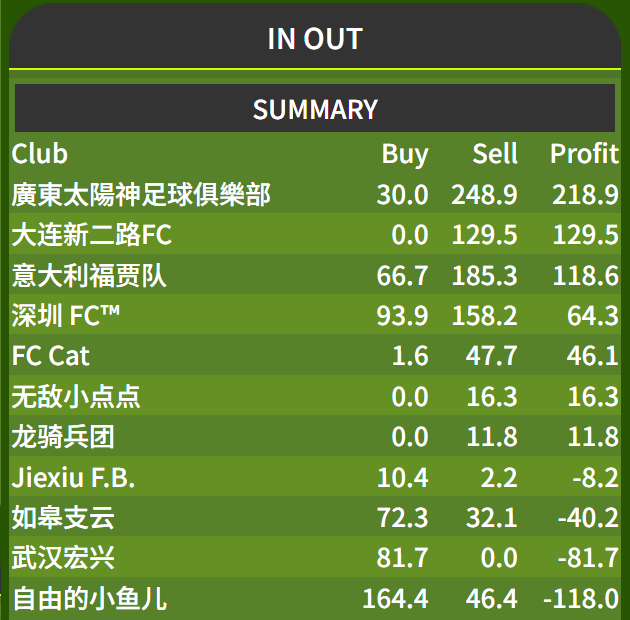The image size is (630, 620).
Task: Click the FC Cat club name
Action: pos(50,356)
